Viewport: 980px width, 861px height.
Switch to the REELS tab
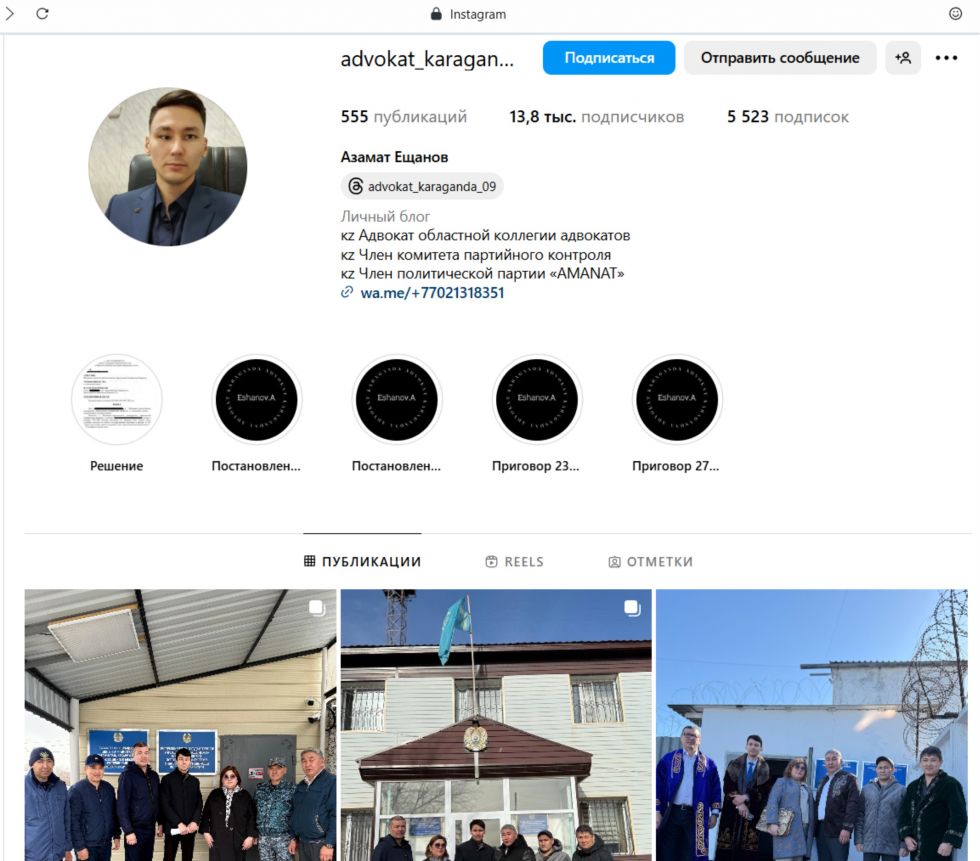[x=514, y=561]
